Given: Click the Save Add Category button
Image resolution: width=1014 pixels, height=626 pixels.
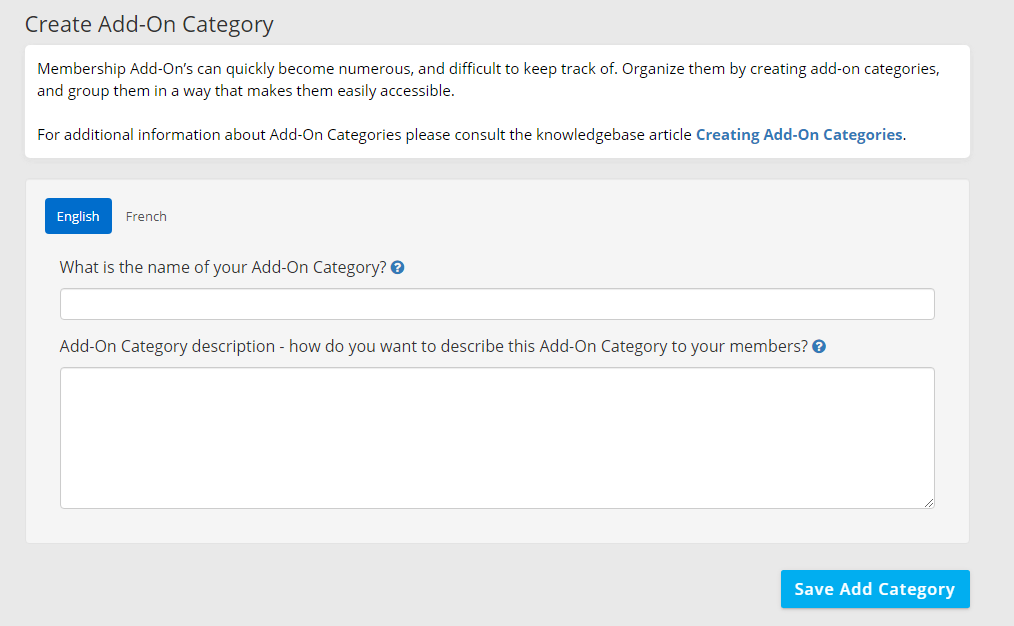Looking at the screenshot, I should click(x=875, y=589).
